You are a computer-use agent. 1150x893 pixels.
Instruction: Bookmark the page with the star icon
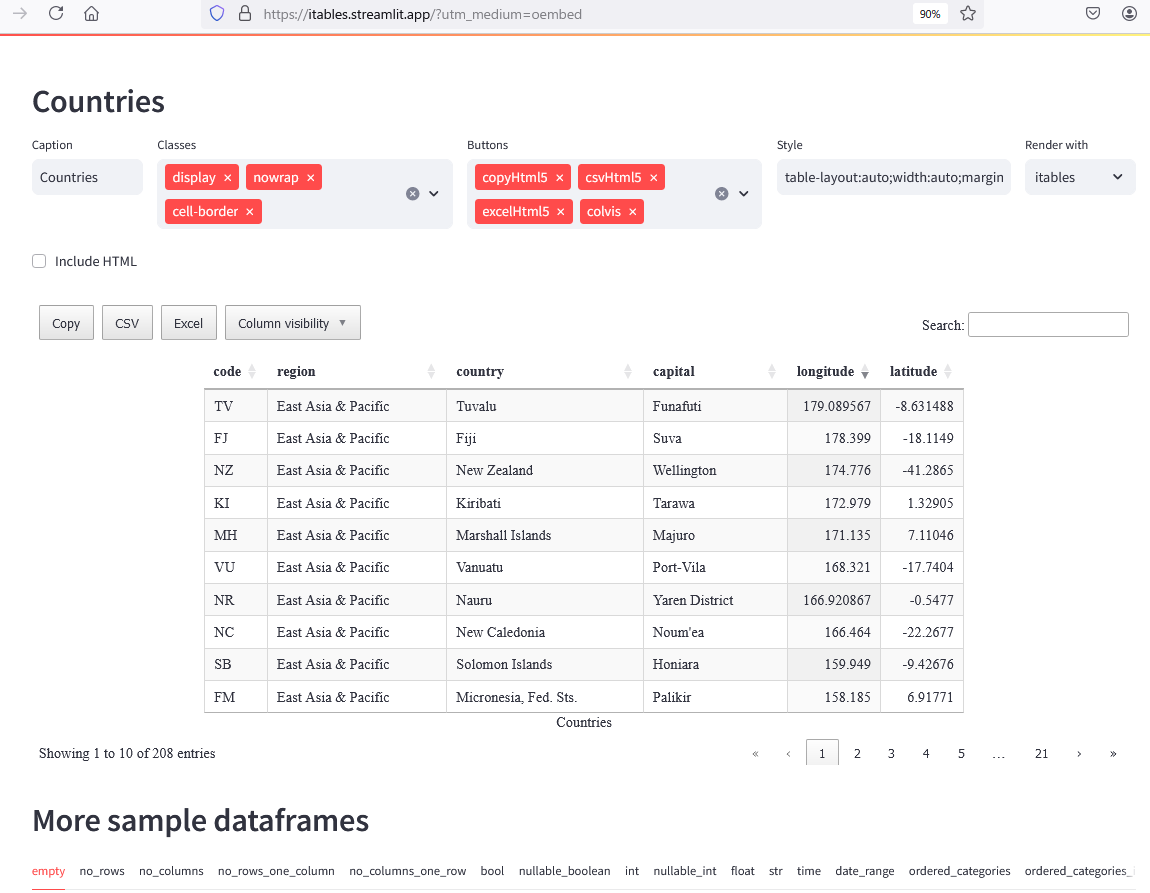(x=968, y=13)
